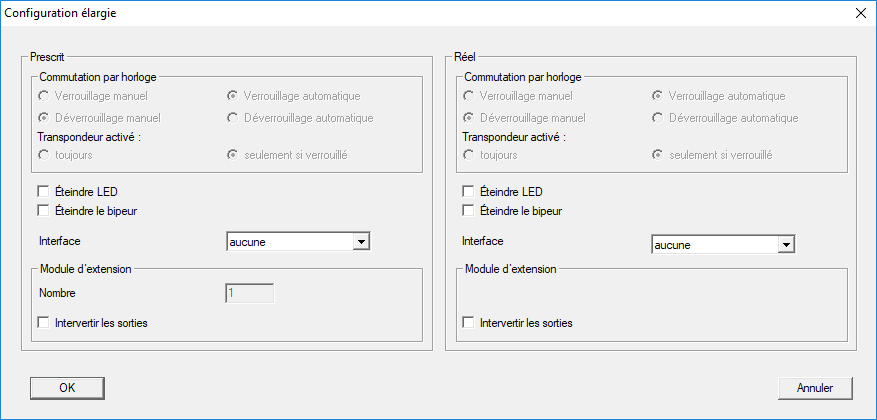Enable Éteindre LED in Réel panel
The width and height of the screenshot is (877, 420).
468,192
